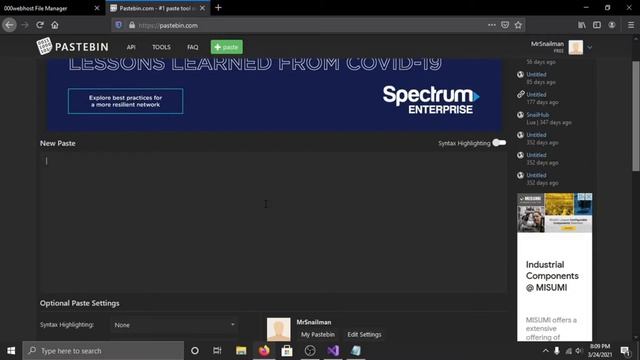Click the microphone icon in system tray
The height and width of the screenshot is (360, 640).
(557, 351)
